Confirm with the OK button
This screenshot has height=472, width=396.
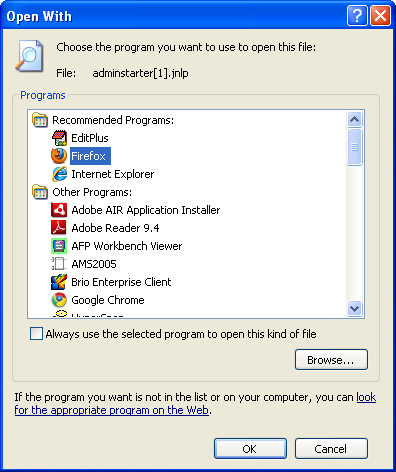coord(250,449)
